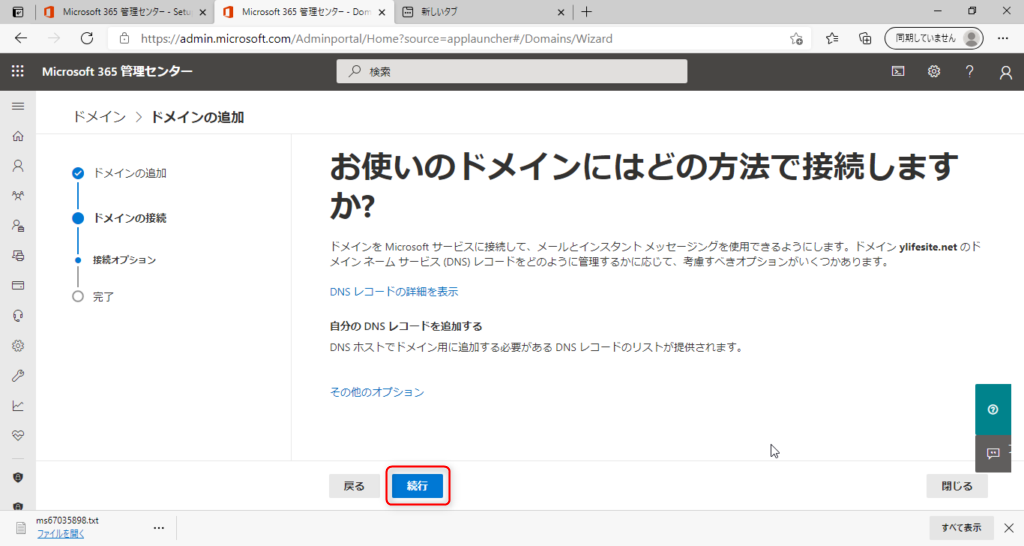Open the browser settings and more menu
Image resolution: width=1024 pixels, height=546 pixels.
click(1003, 39)
